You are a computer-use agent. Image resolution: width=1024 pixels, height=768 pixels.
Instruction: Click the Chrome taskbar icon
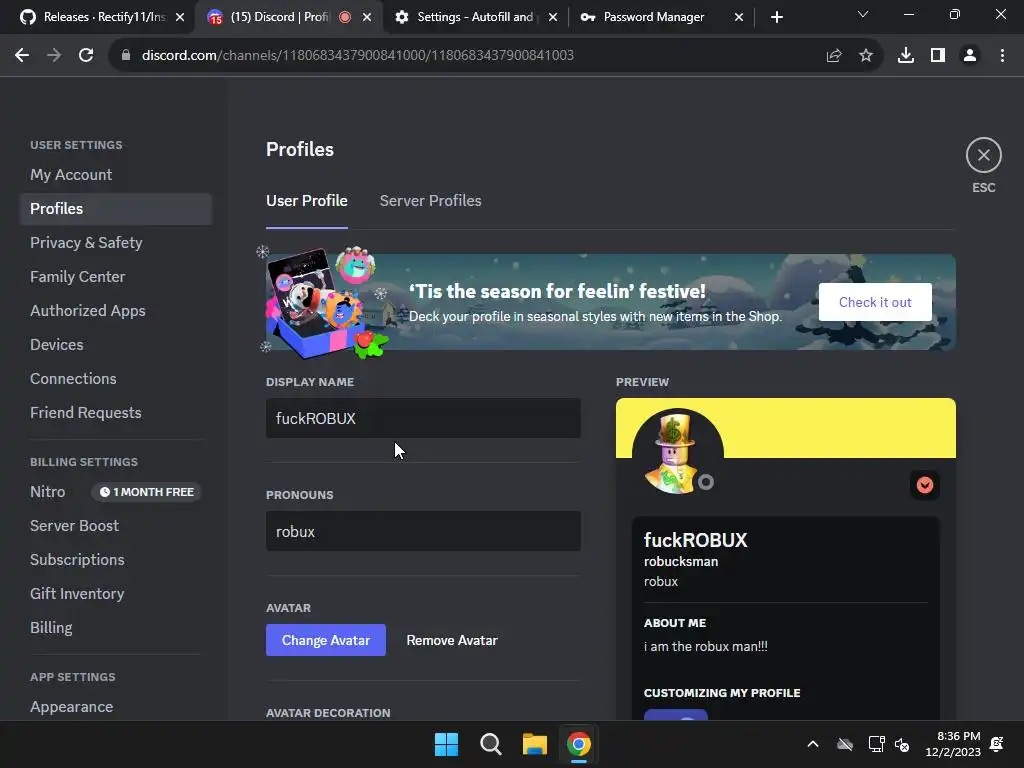[x=579, y=744]
